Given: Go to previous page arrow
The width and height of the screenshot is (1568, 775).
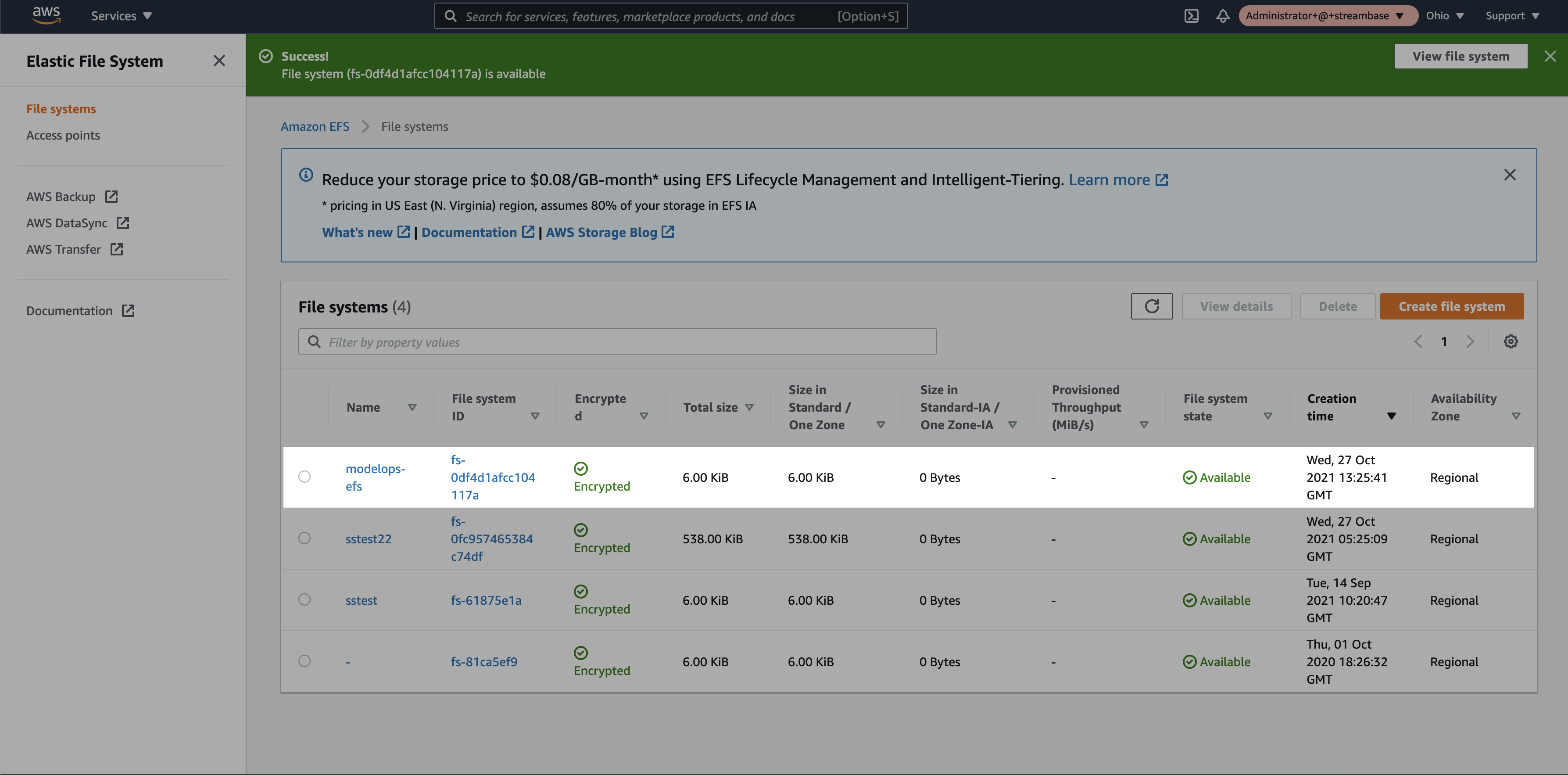Looking at the screenshot, I should coord(1418,341).
